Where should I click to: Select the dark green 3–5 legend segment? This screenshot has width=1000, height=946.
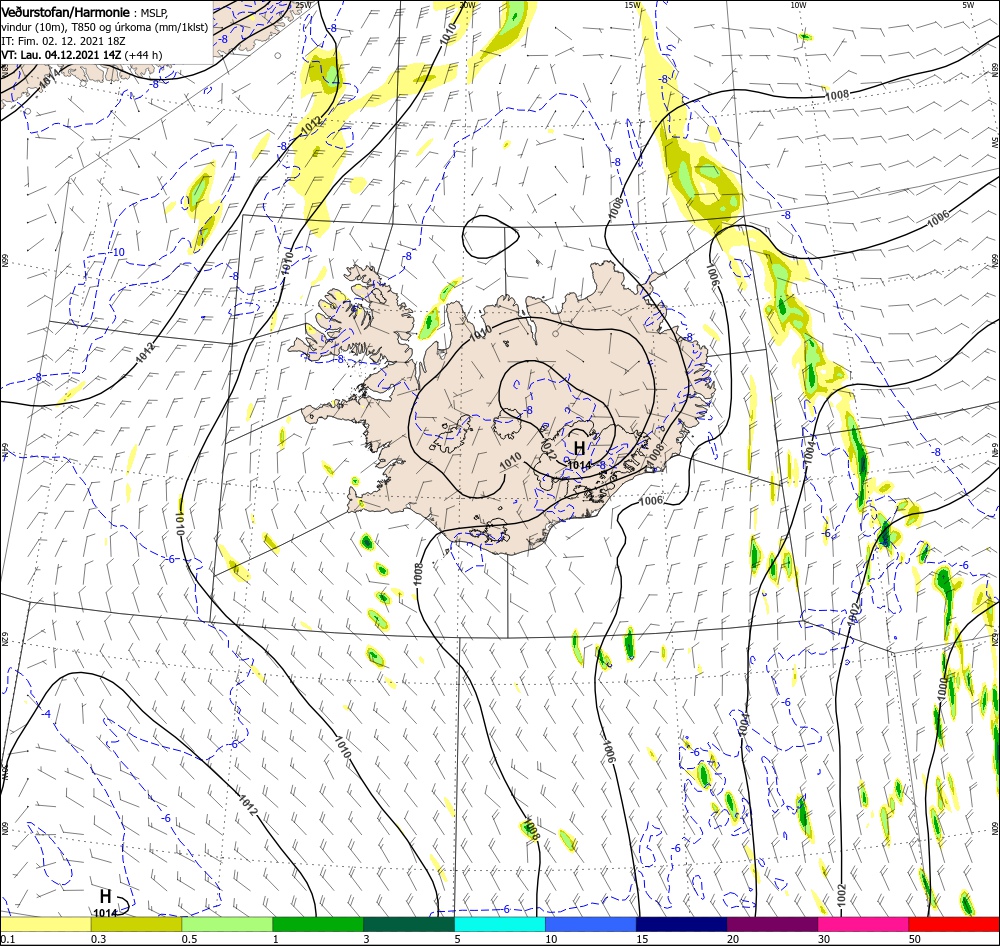click(409, 924)
